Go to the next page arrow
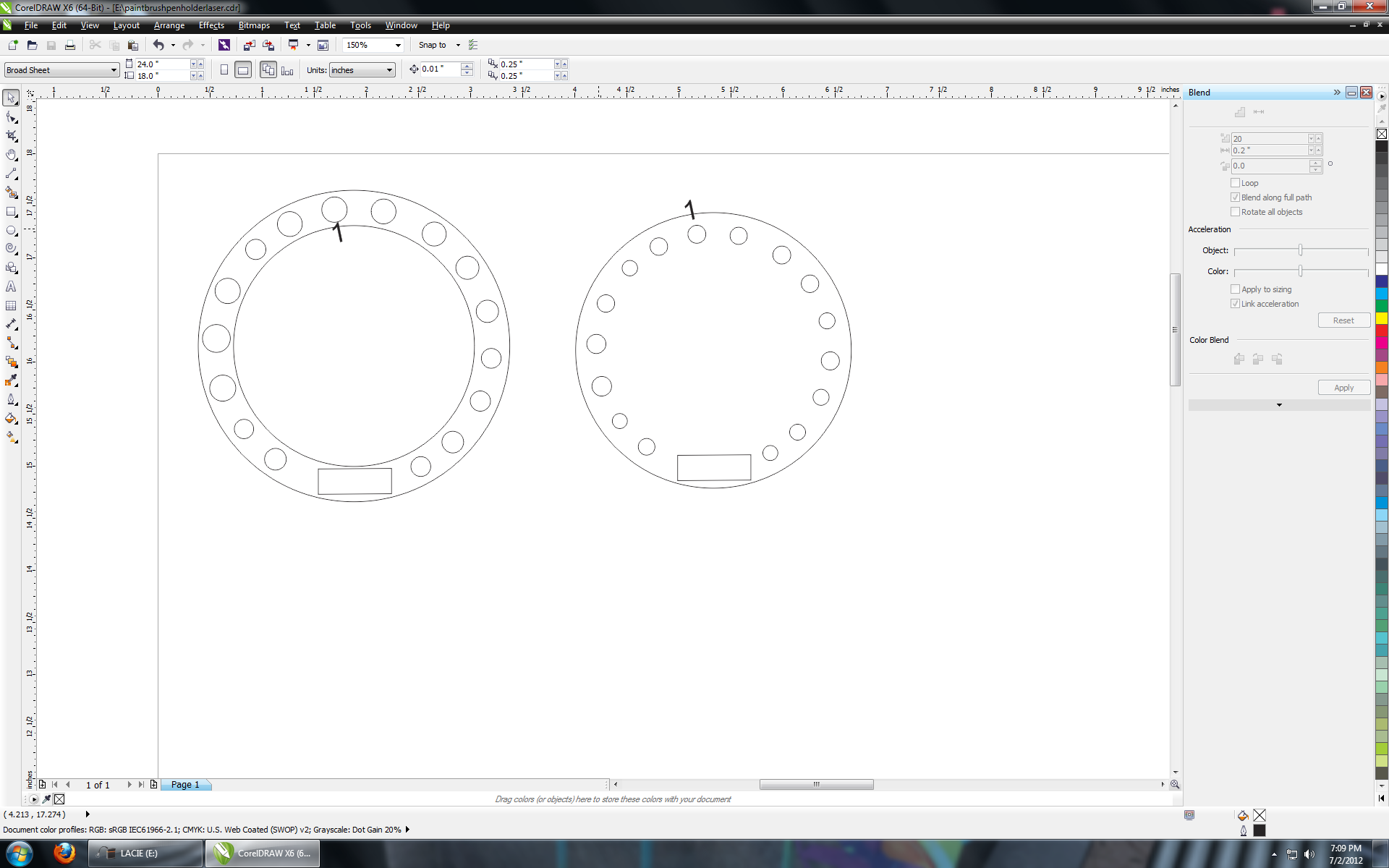The width and height of the screenshot is (1389, 868). (x=129, y=785)
